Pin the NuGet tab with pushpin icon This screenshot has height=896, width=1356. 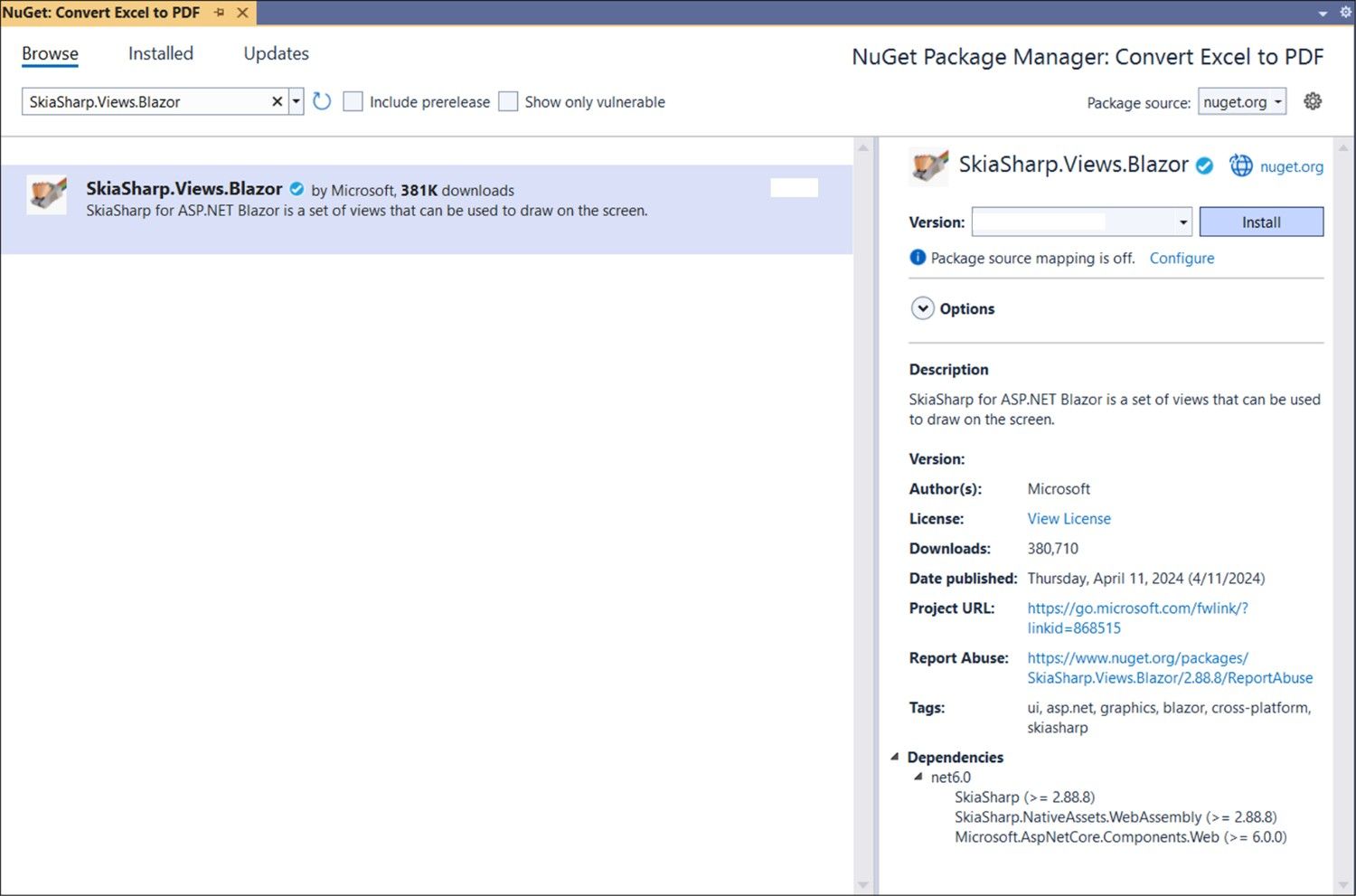[x=220, y=13]
